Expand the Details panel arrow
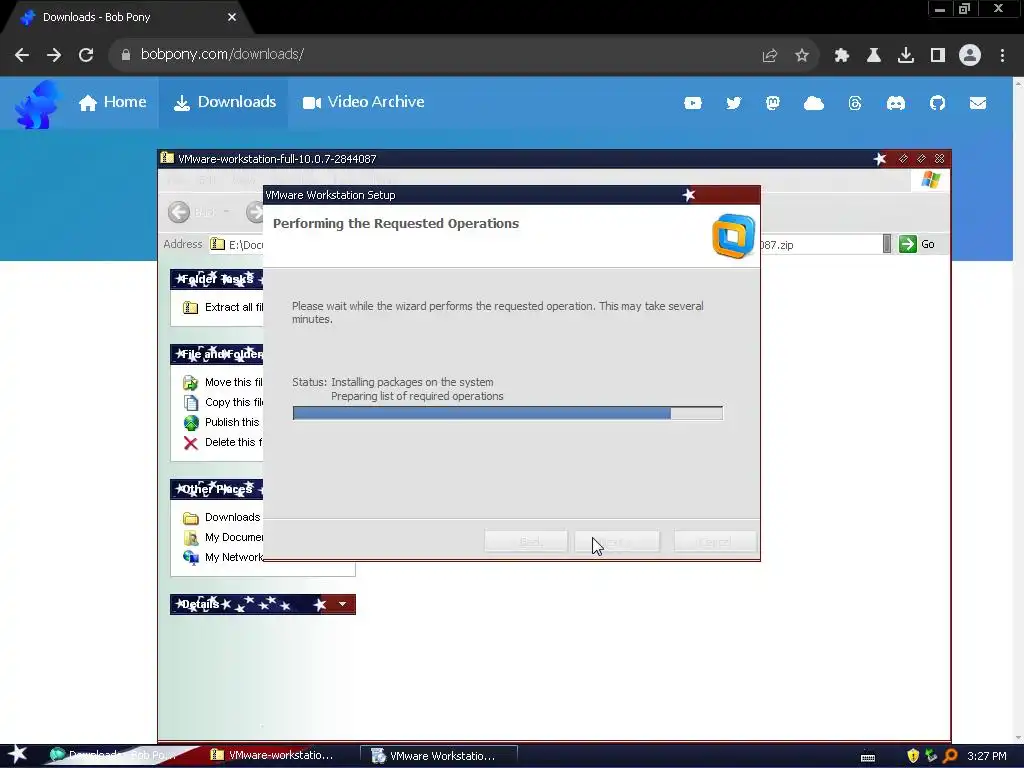This screenshot has height=768, width=1024. [342, 604]
